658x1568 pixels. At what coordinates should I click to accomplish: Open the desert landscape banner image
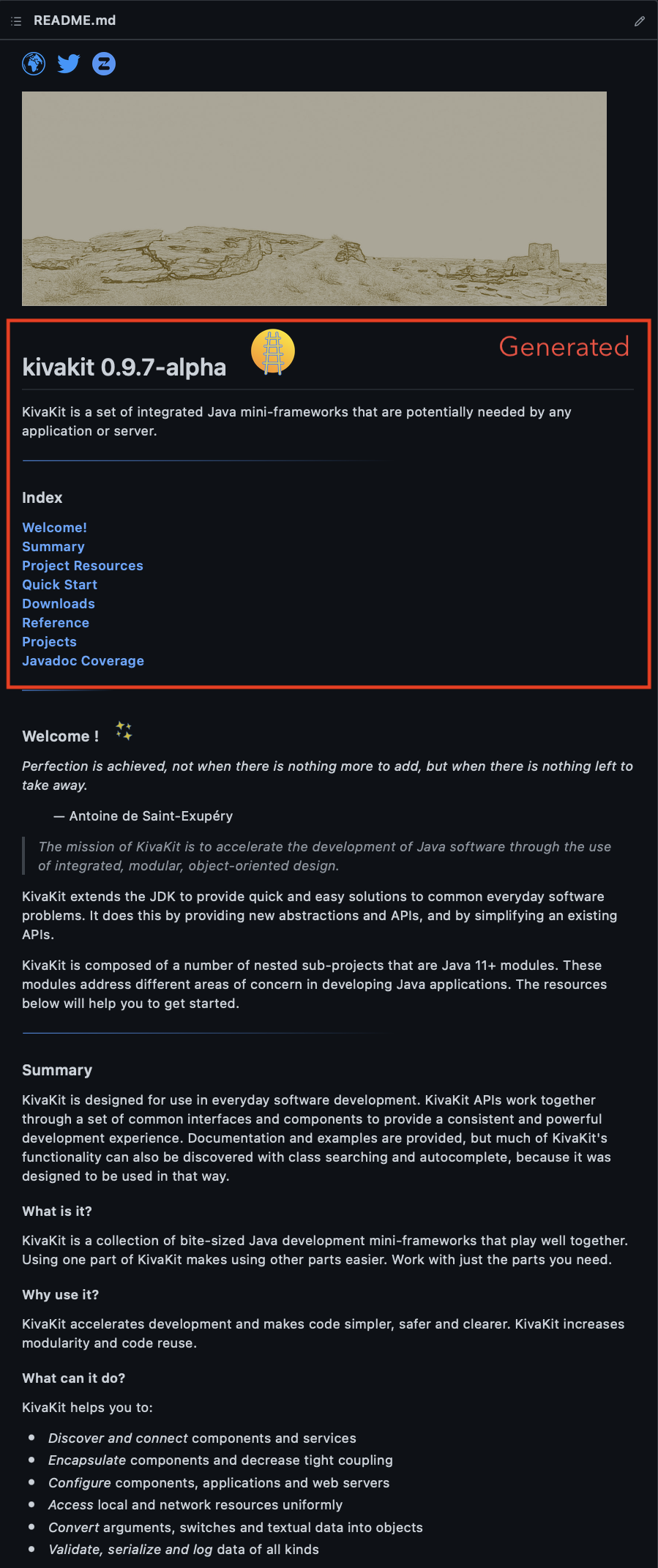click(x=314, y=198)
